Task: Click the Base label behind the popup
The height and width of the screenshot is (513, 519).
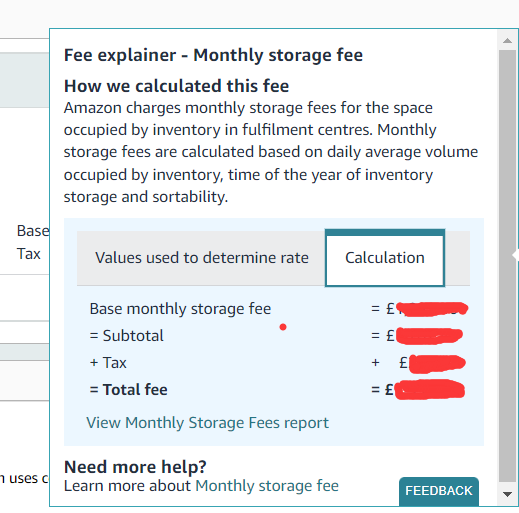Action: point(33,231)
